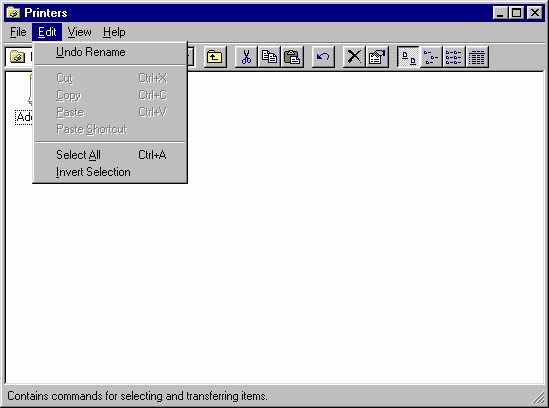Open the View menu

(79, 32)
